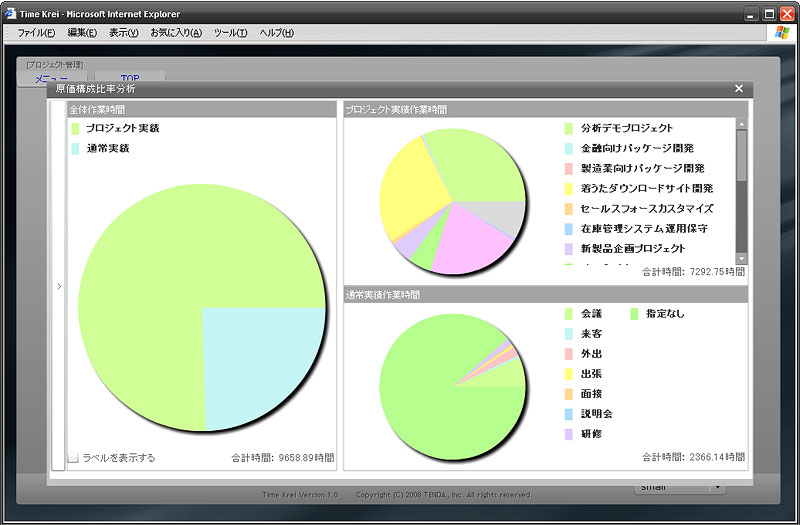This screenshot has width=800, height=525.
Task: Select the プロジェクト実績 legend label
Action: [x=122, y=129]
